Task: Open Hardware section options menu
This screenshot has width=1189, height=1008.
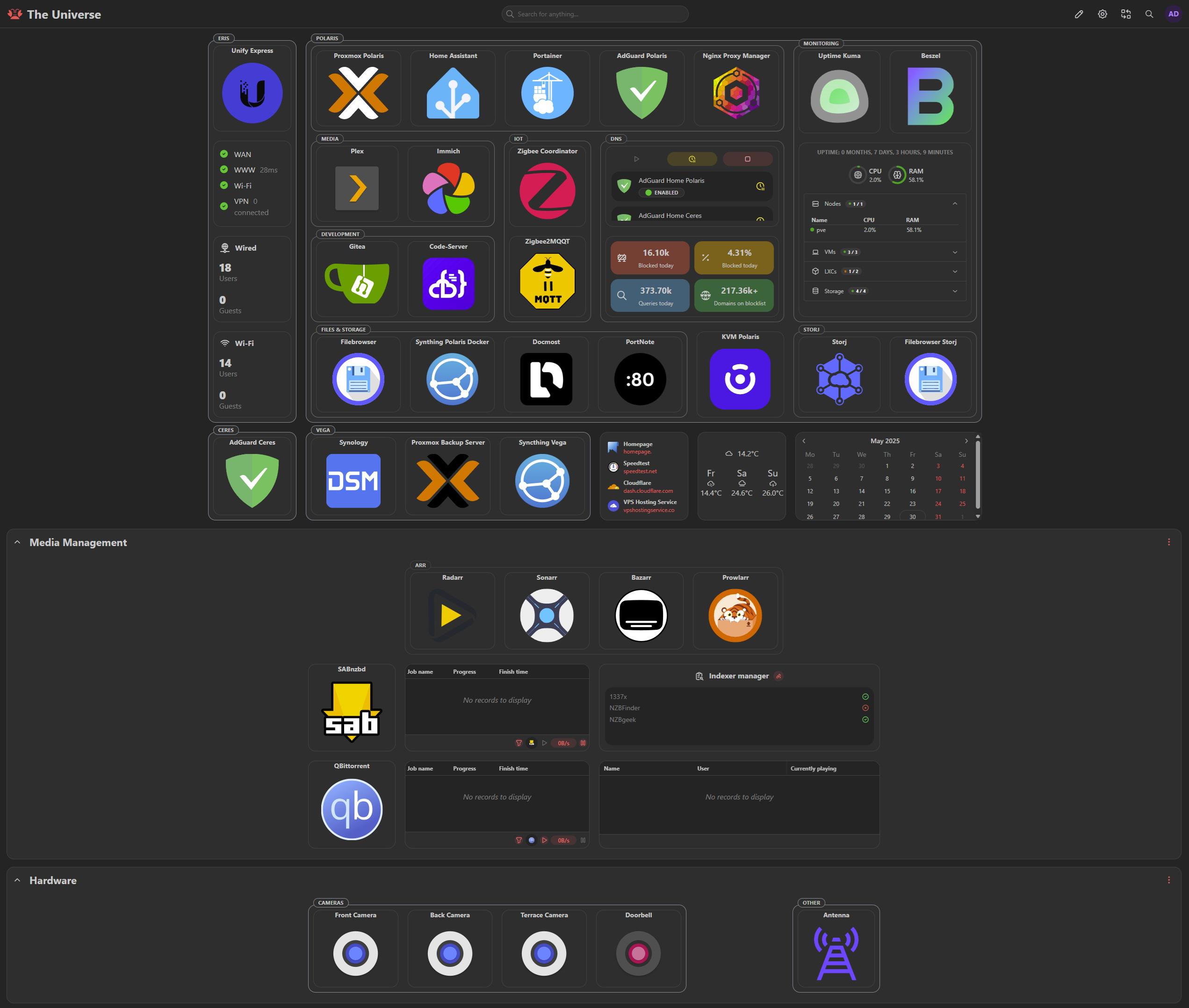Action: click(x=1168, y=880)
